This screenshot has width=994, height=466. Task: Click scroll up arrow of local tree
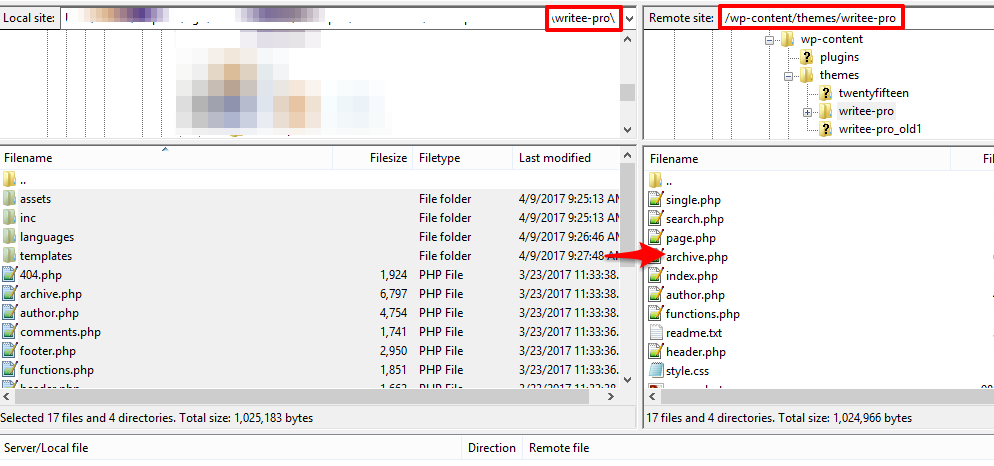tap(628, 39)
